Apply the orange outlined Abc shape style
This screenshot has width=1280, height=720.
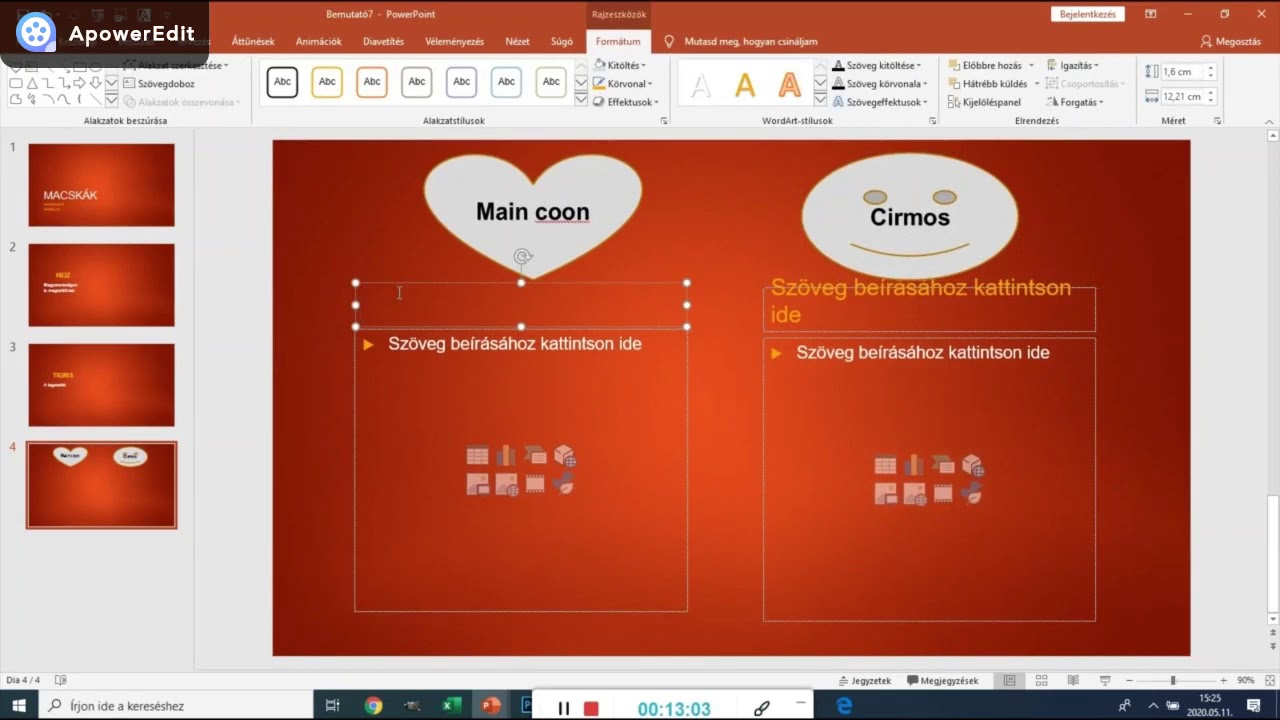[x=372, y=82]
